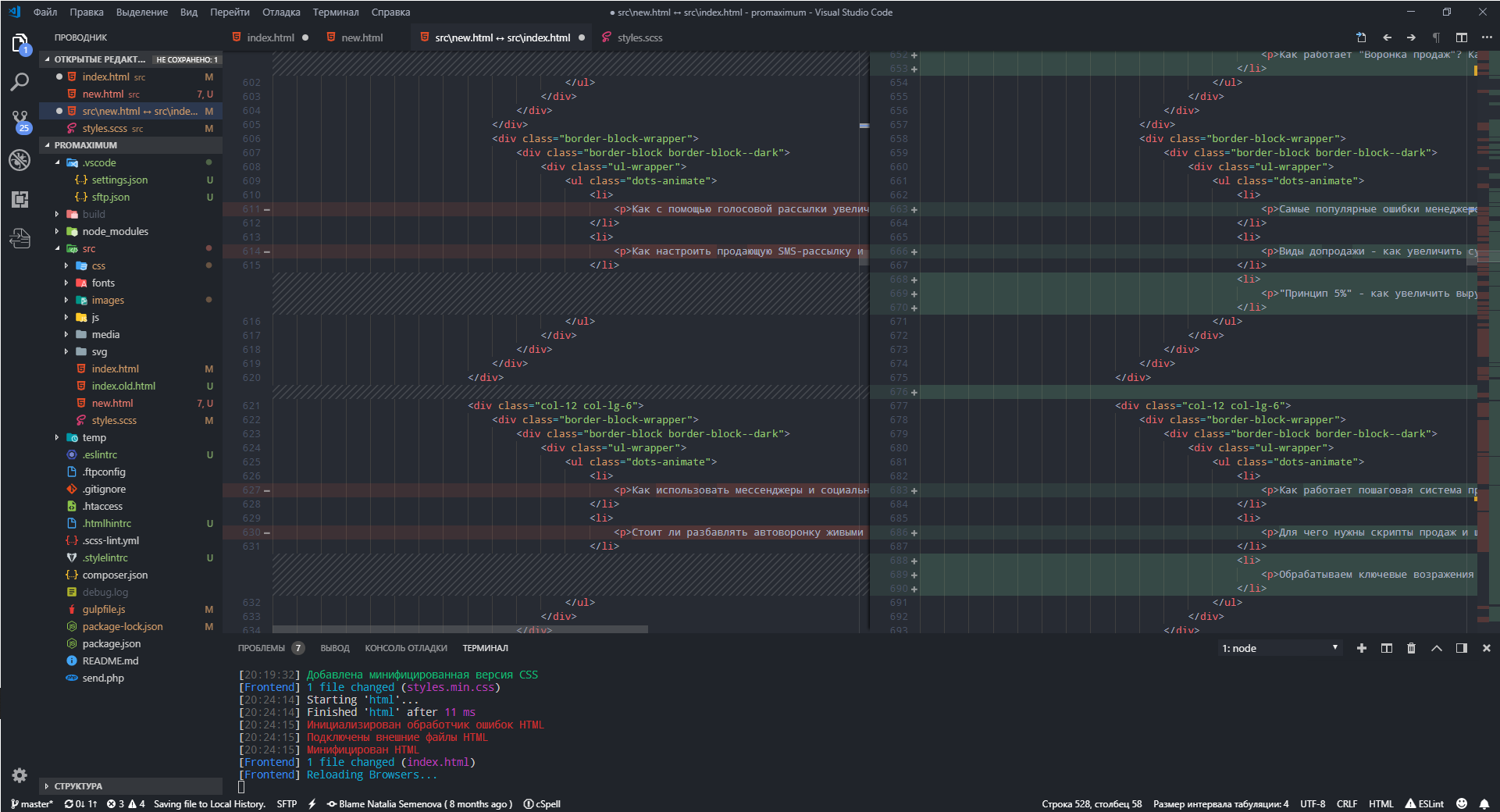
Task: Kill the terminal with trash icon
Action: (x=1411, y=648)
